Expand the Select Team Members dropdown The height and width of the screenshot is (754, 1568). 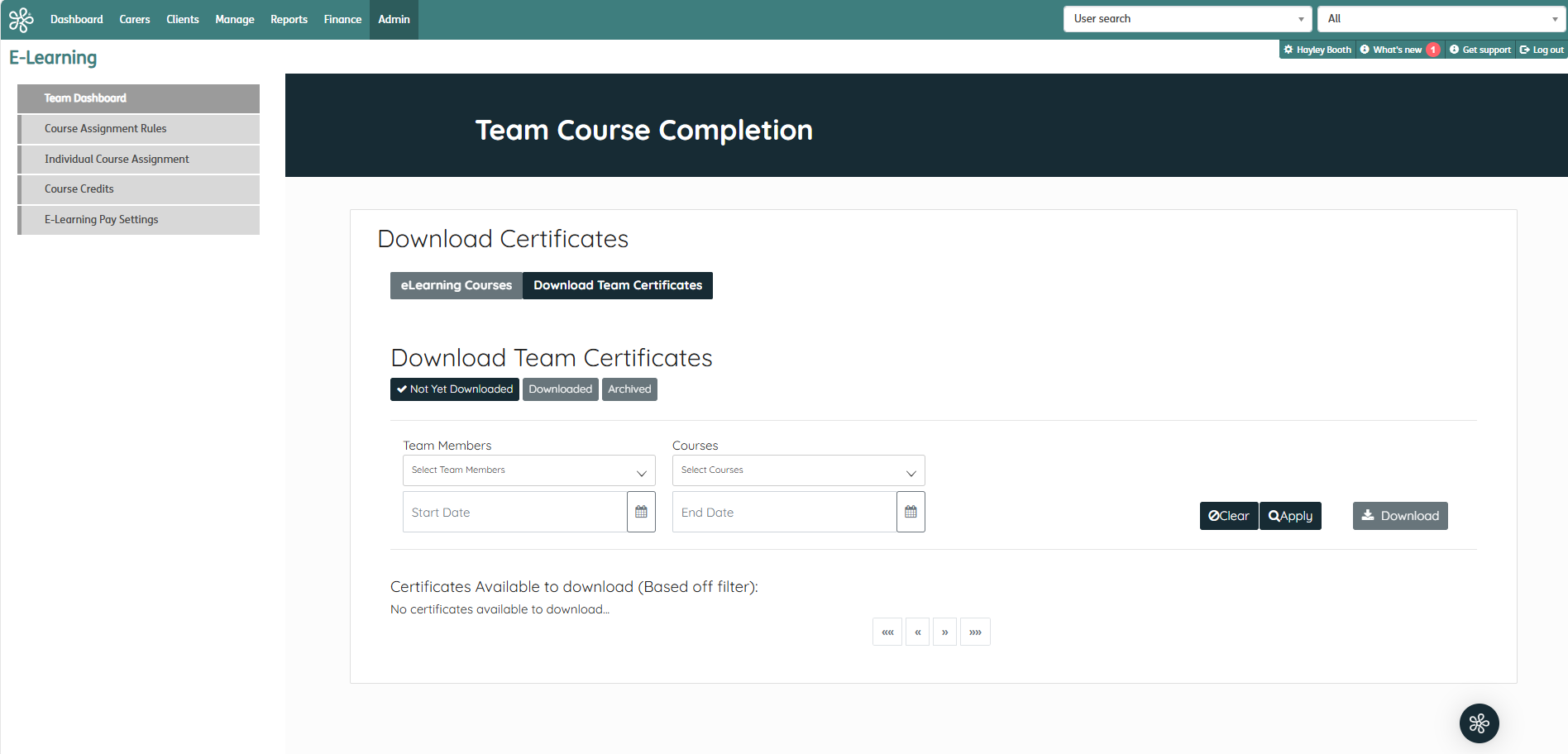pos(528,470)
